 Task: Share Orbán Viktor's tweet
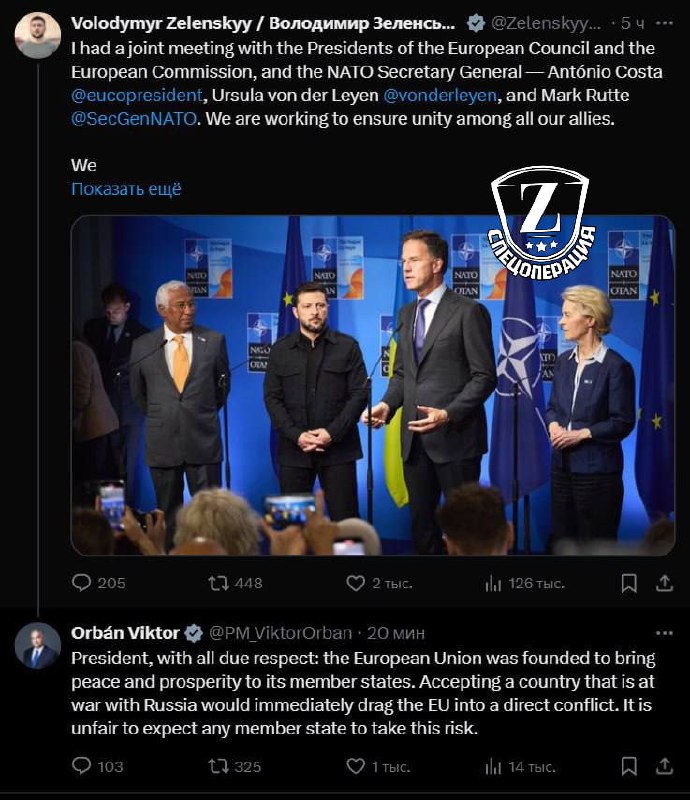pos(664,766)
